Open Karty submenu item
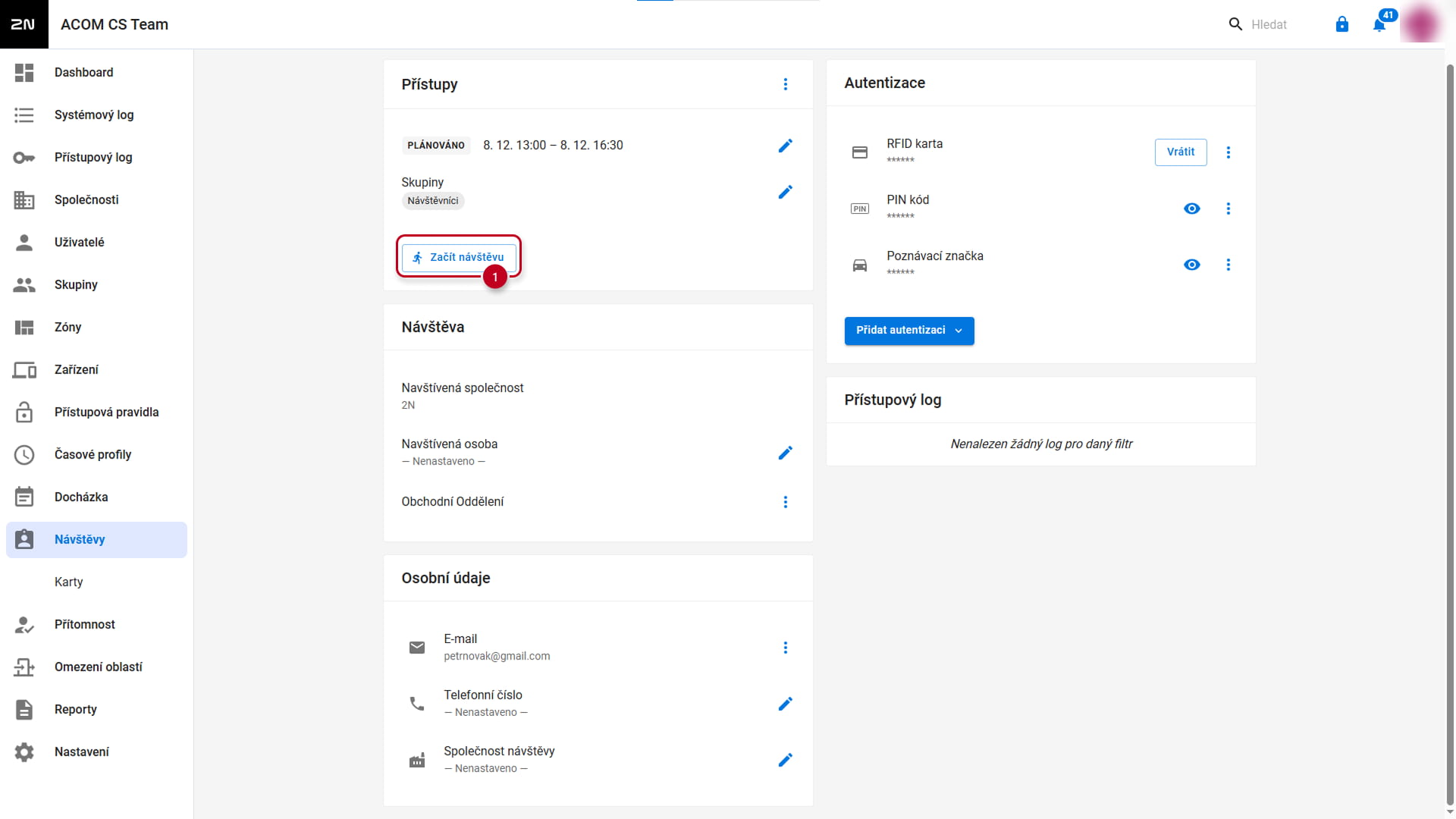Viewport: 1456px width, 819px height. click(x=96, y=582)
